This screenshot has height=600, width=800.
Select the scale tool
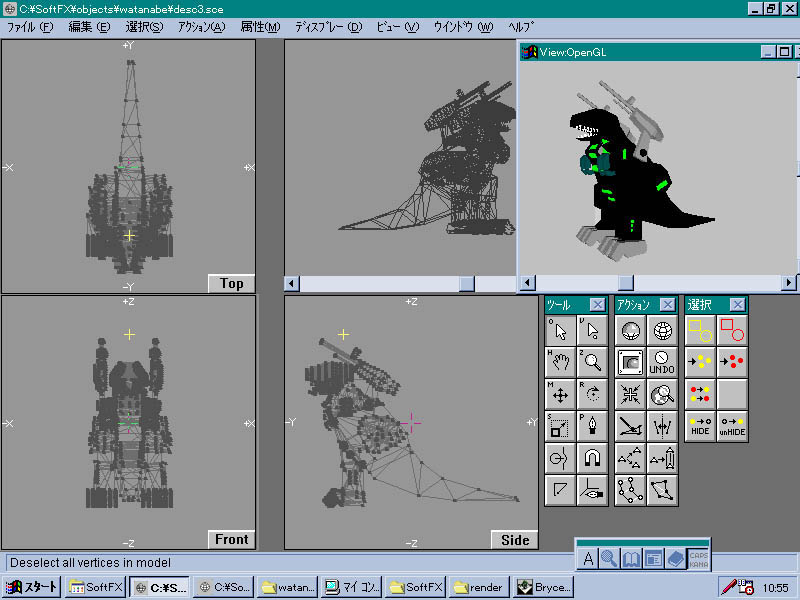tap(560, 426)
